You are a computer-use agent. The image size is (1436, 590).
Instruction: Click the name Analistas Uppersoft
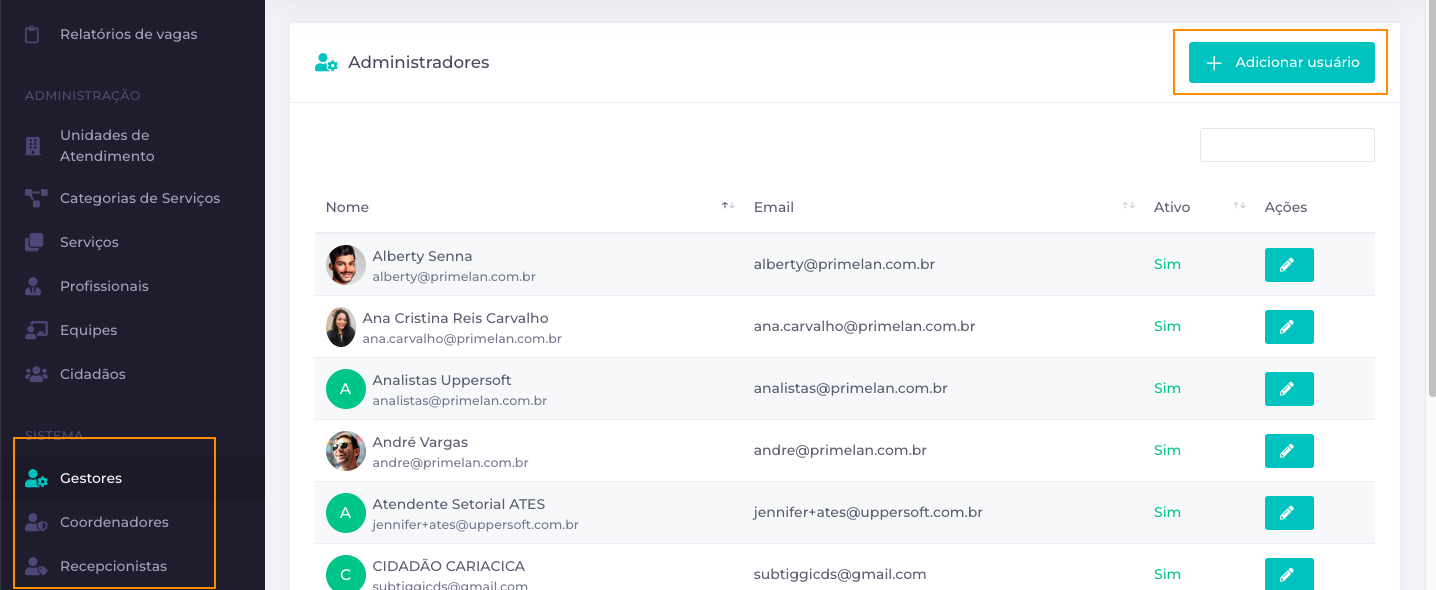point(442,380)
